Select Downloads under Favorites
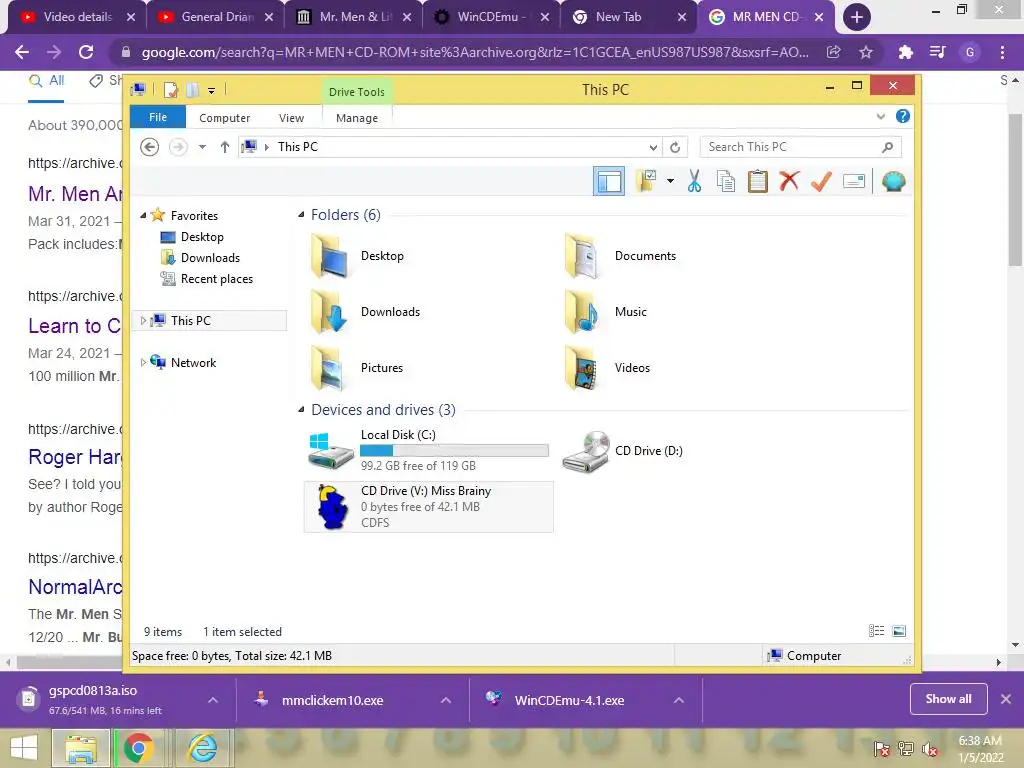 (210, 258)
